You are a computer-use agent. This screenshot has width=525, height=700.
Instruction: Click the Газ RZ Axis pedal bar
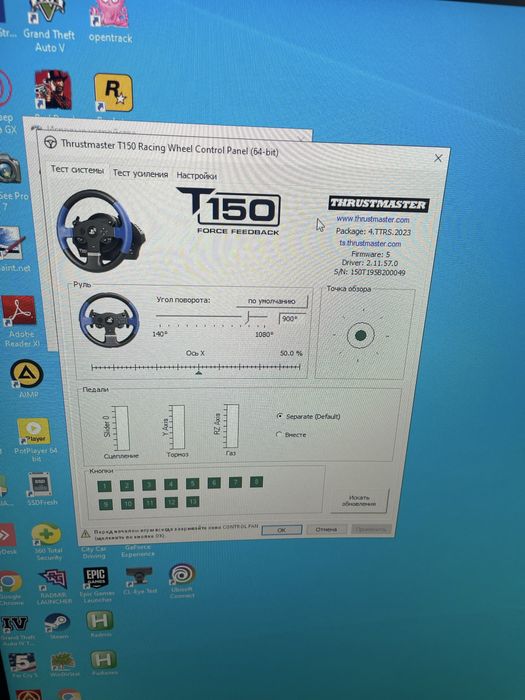231,425
